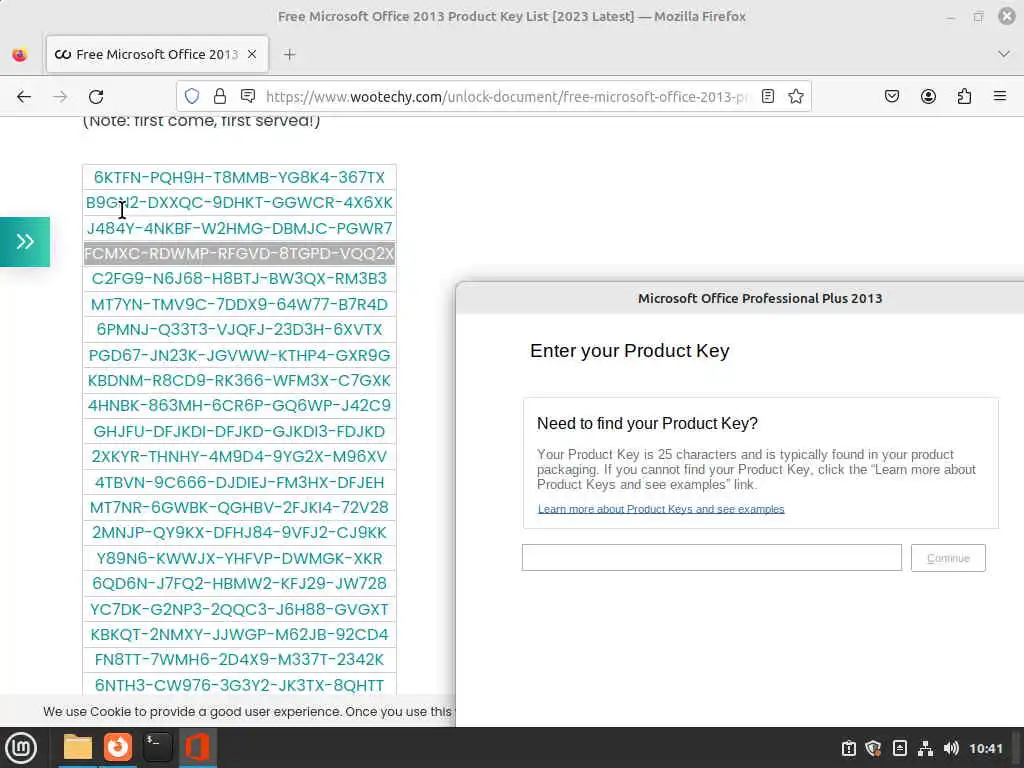Open the Firefox View icon
Image resolution: width=1024 pixels, height=768 pixels.
click(x=20, y=55)
